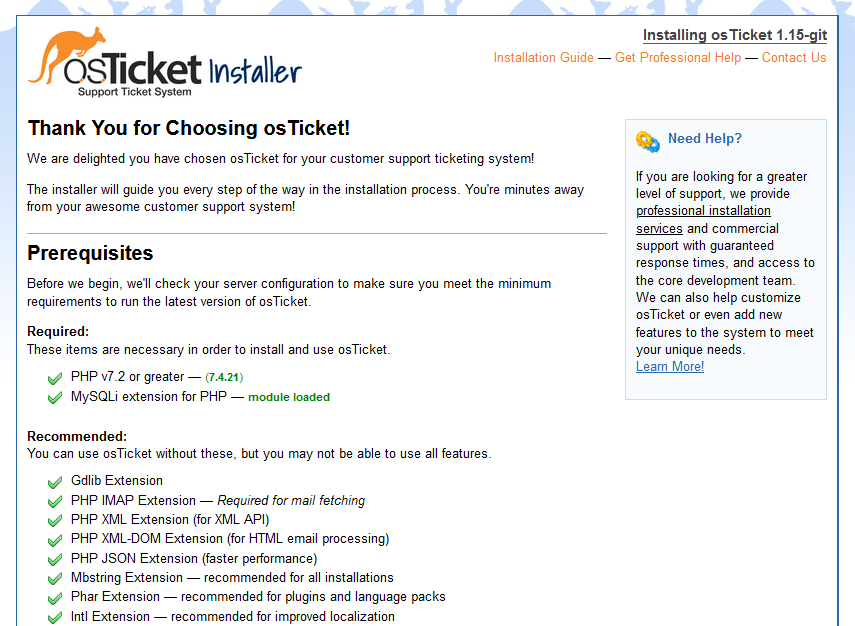Viewport: 855px width, 626px height.
Task: Click the PHP version 7.4.21 text
Action: (x=224, y=378)
